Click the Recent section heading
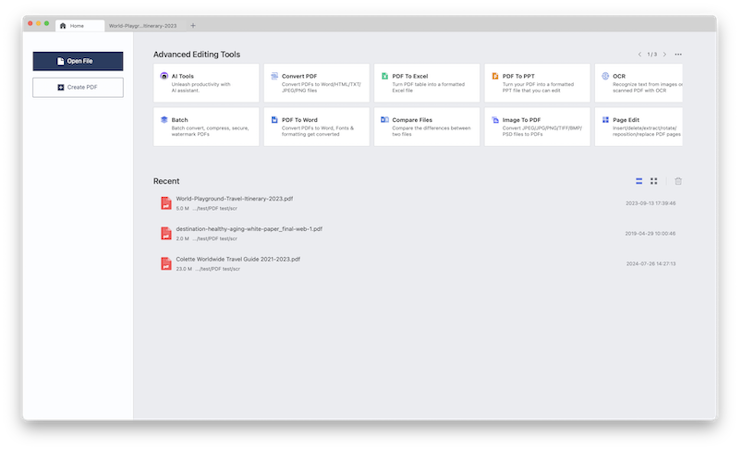The height and width of the screenshot is (450, 739). (x=166, y=181)
